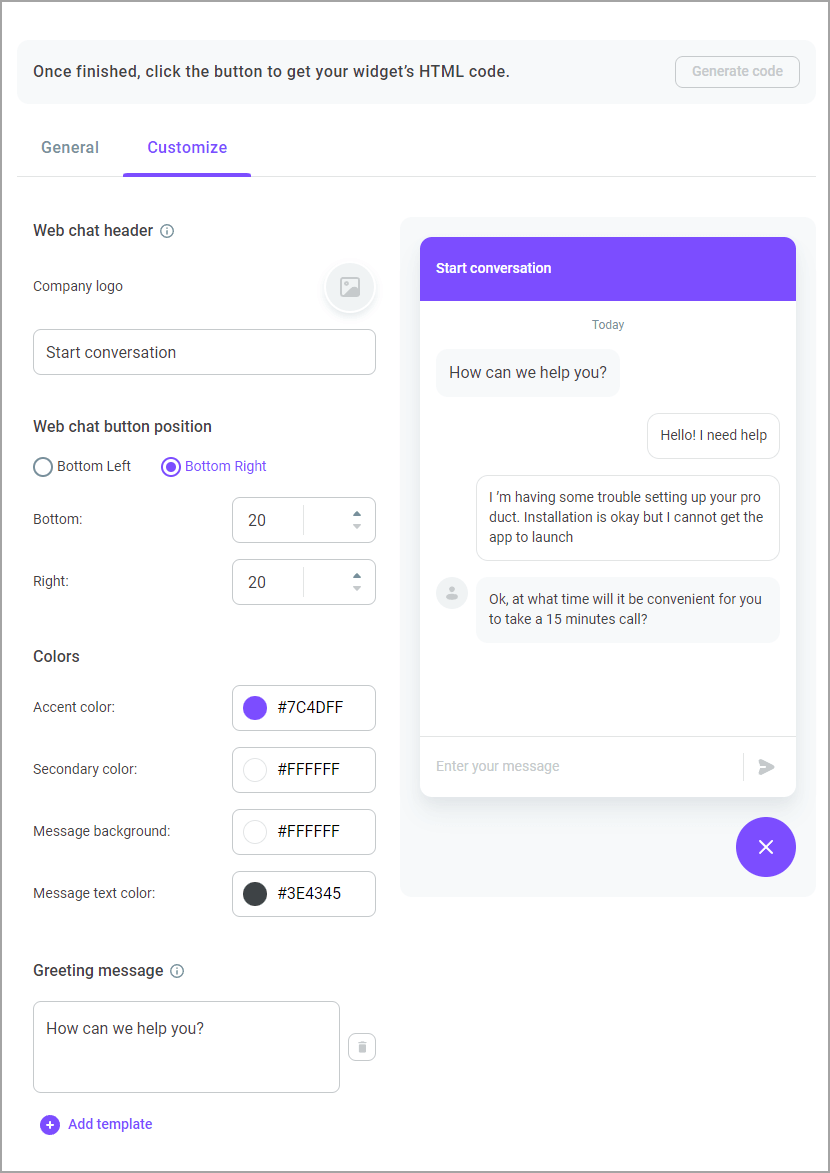
Task: Select the Bottom Left radio option
Action: (x=43, y=467)
